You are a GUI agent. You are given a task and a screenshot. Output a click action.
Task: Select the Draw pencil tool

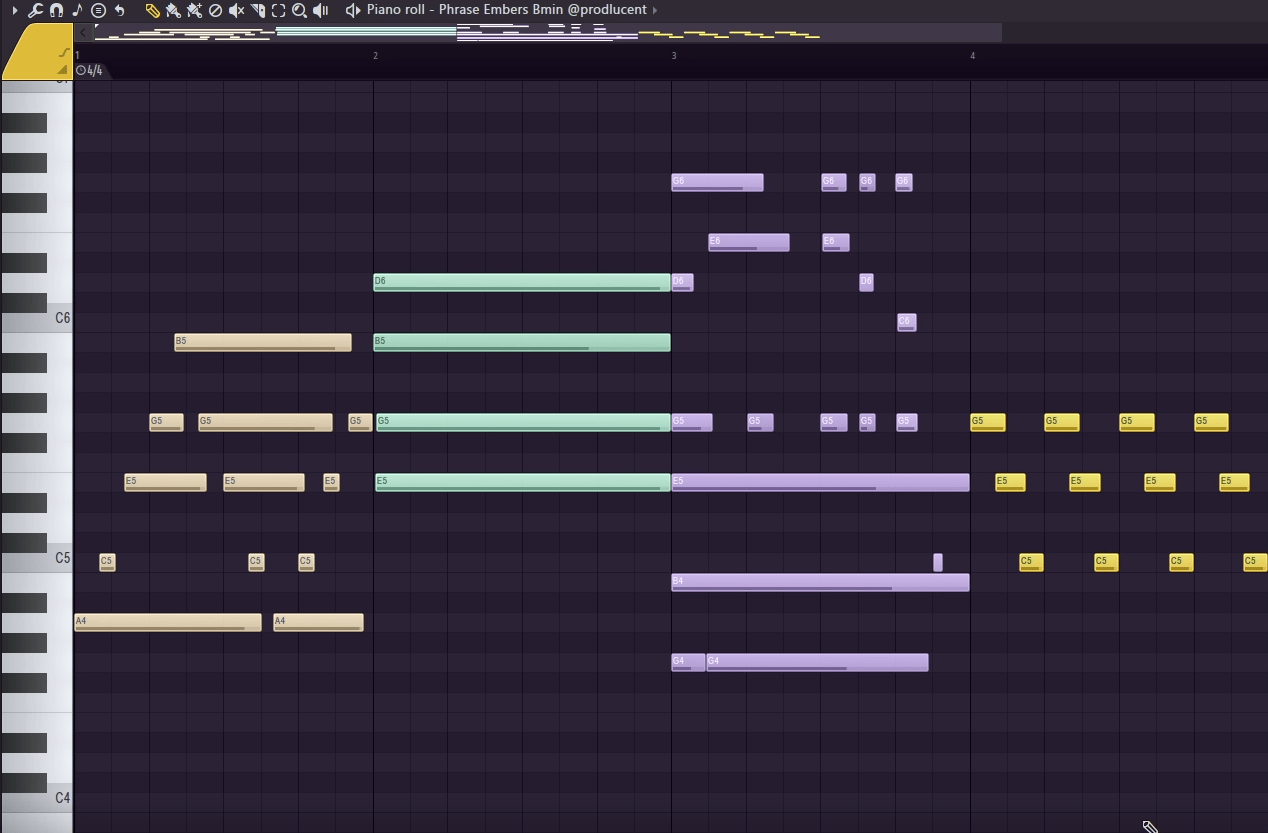(x=152, y=10)
